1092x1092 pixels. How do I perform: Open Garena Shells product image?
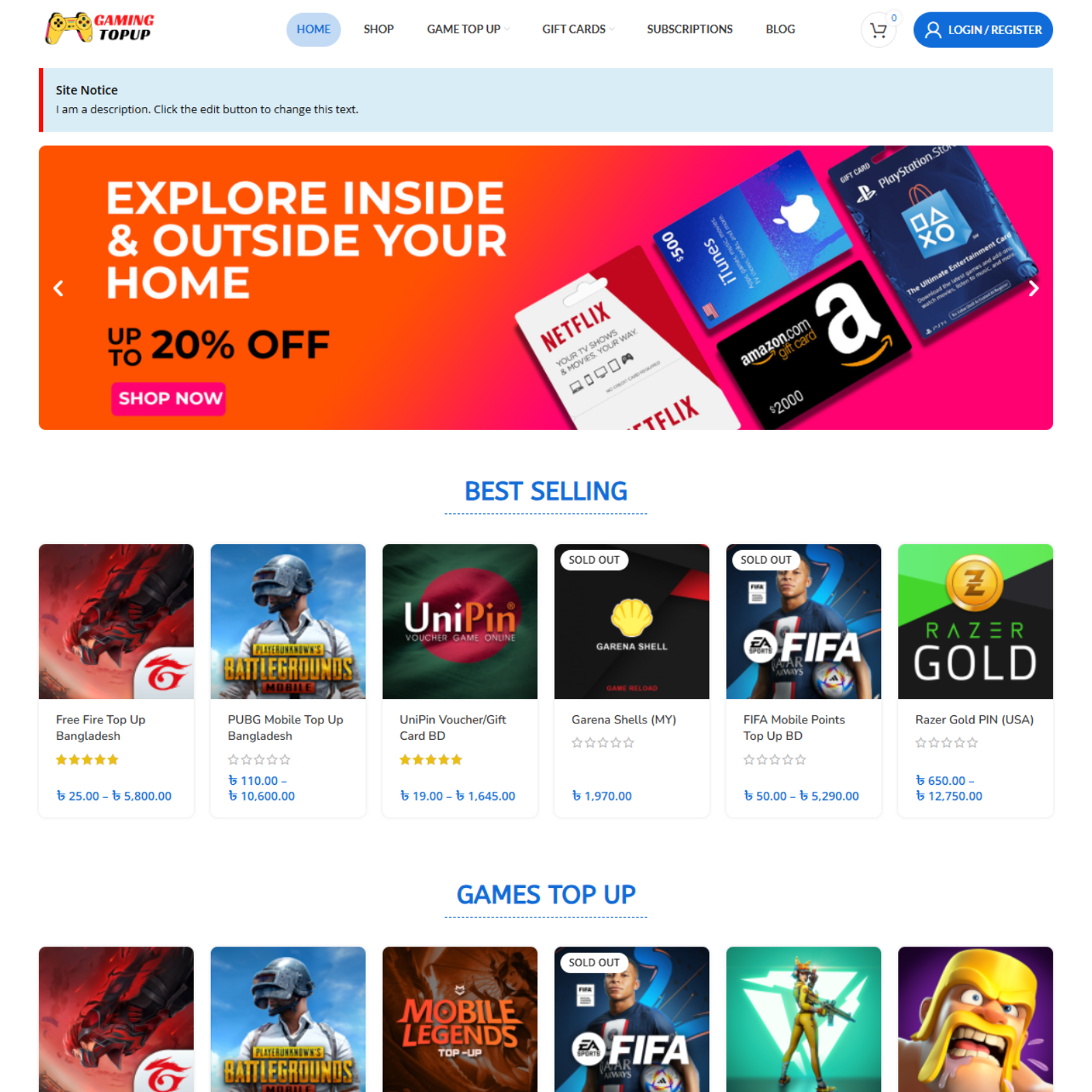pyautogui.click(x=632, y=621)
